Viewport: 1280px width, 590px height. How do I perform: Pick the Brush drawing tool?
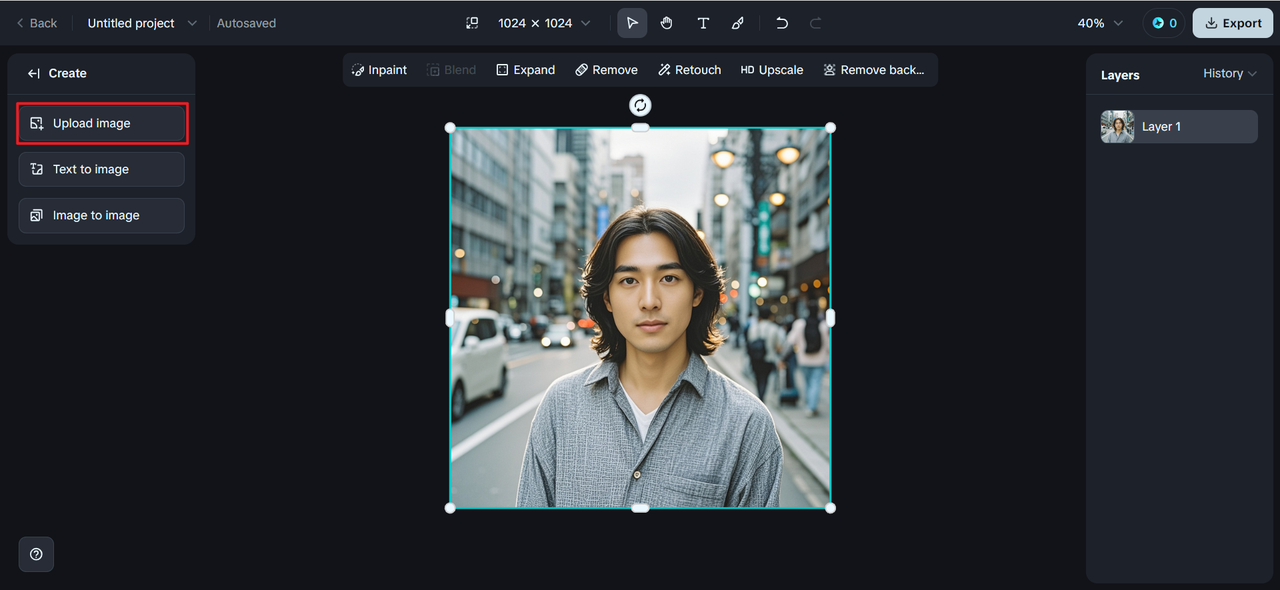click(738, 23)
